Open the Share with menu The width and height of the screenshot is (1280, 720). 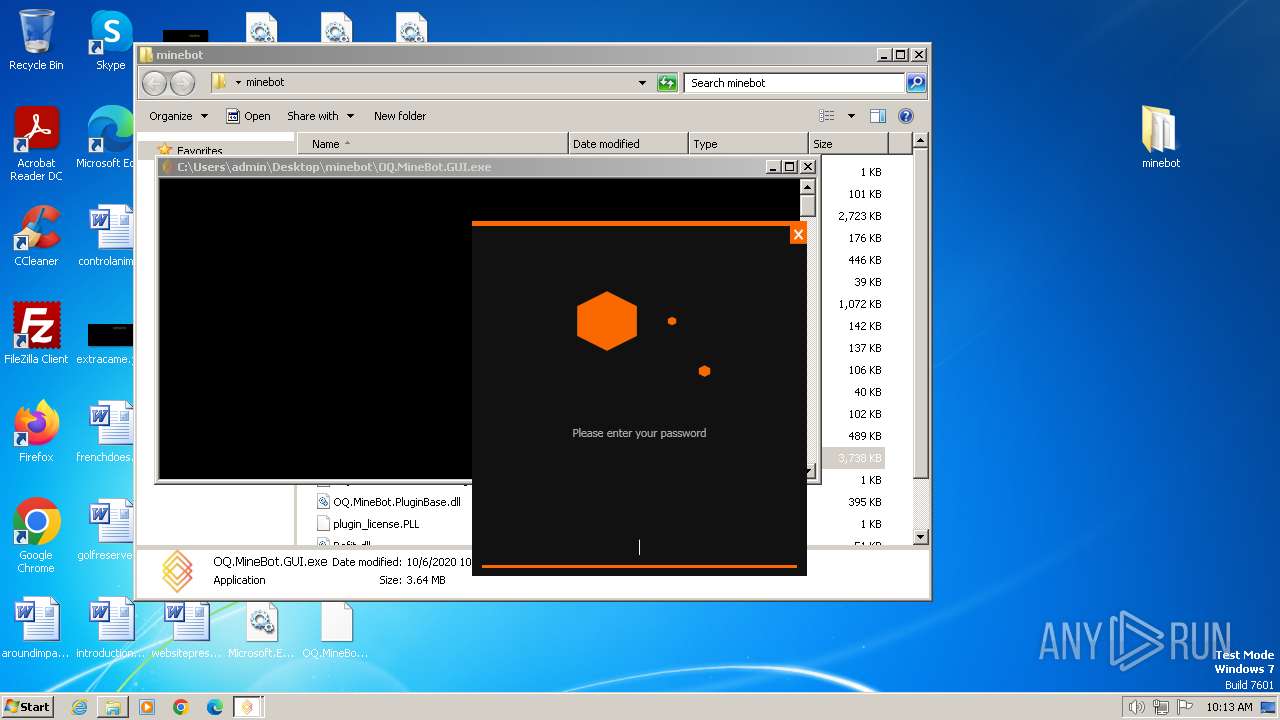(x=319, y=116)
